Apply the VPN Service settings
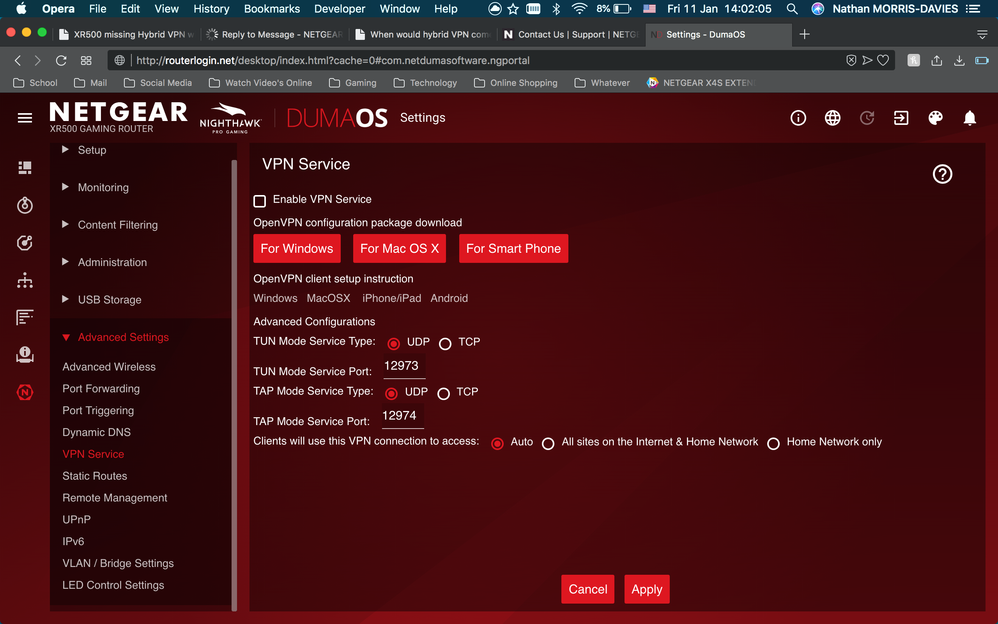This screenshot has width=998, height=624. [x=646, y=589]
